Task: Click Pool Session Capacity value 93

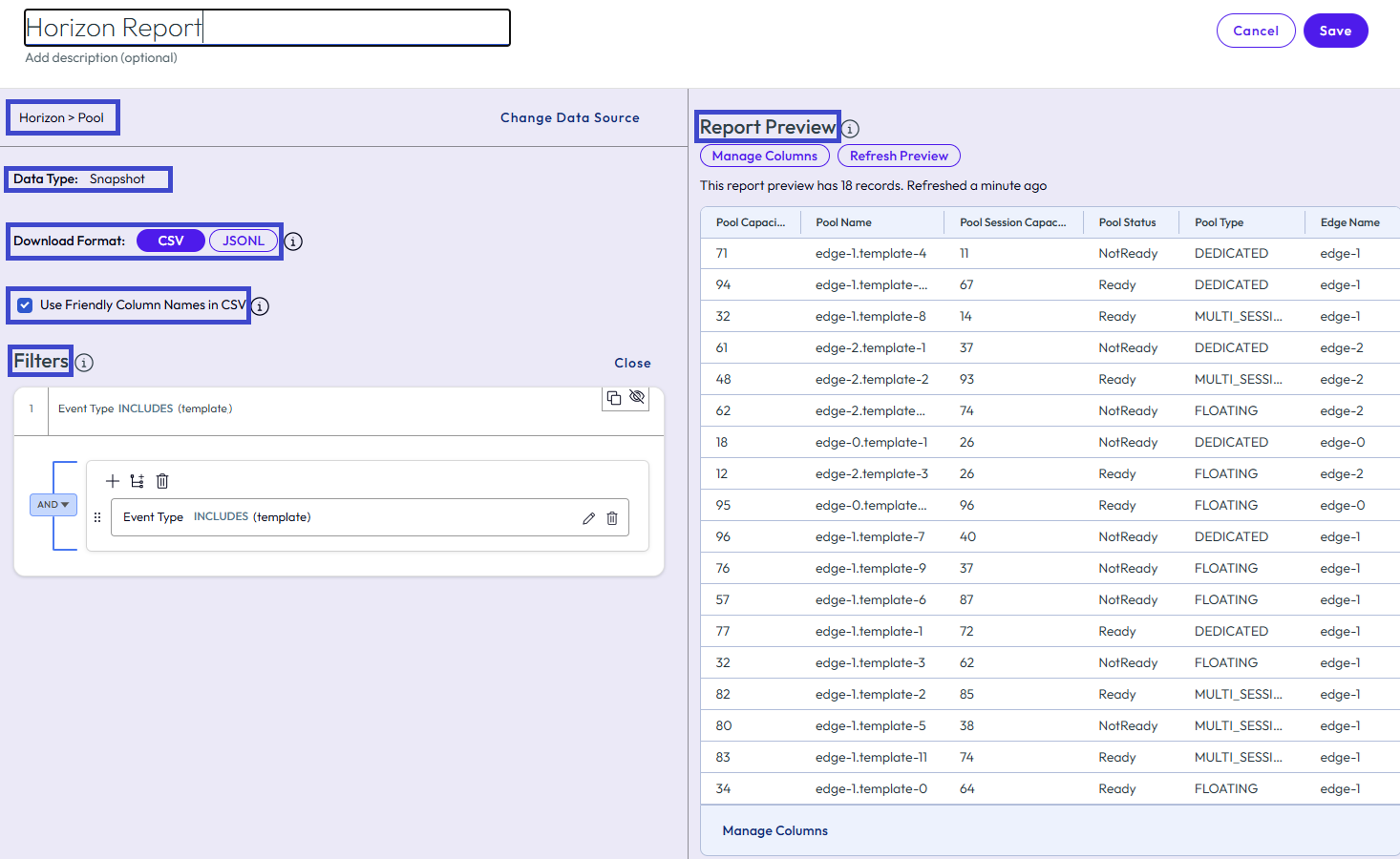Action: pos(966,379)
